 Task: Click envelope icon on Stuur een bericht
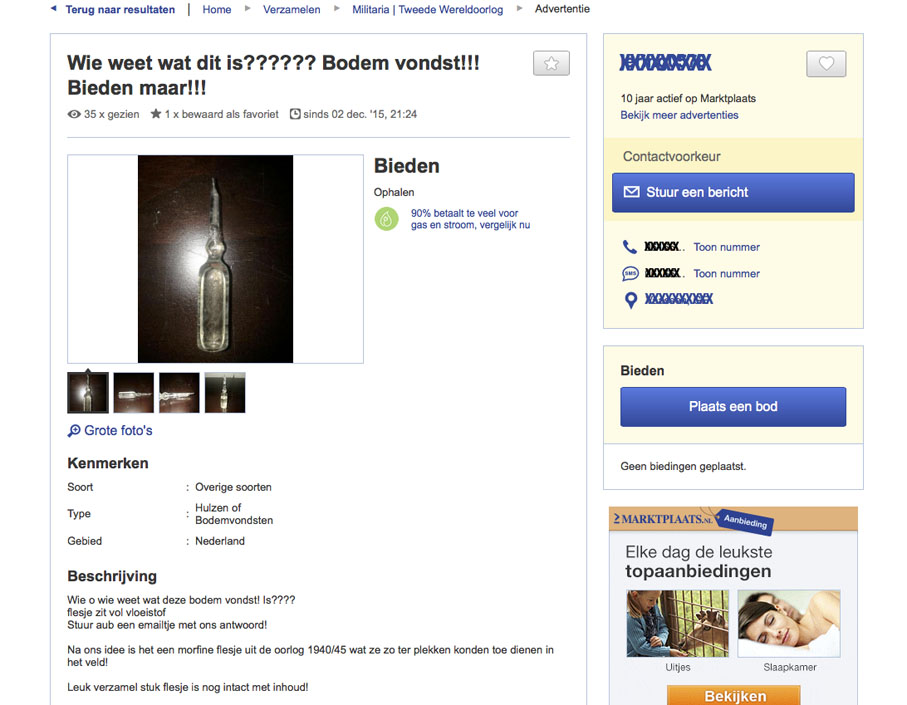click(x=631, y=192)
